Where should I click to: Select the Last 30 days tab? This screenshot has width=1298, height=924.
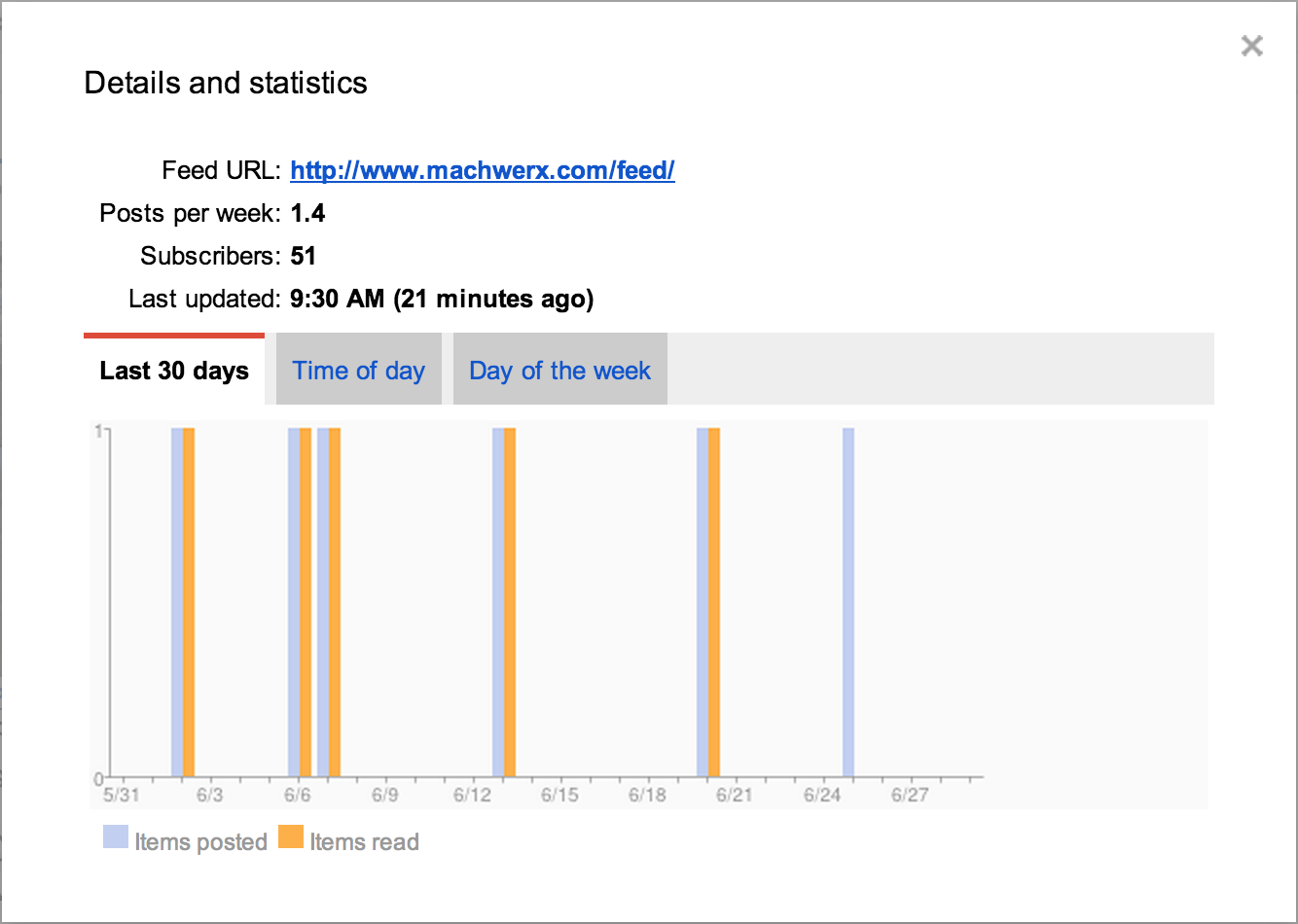[x=174, y=370]
